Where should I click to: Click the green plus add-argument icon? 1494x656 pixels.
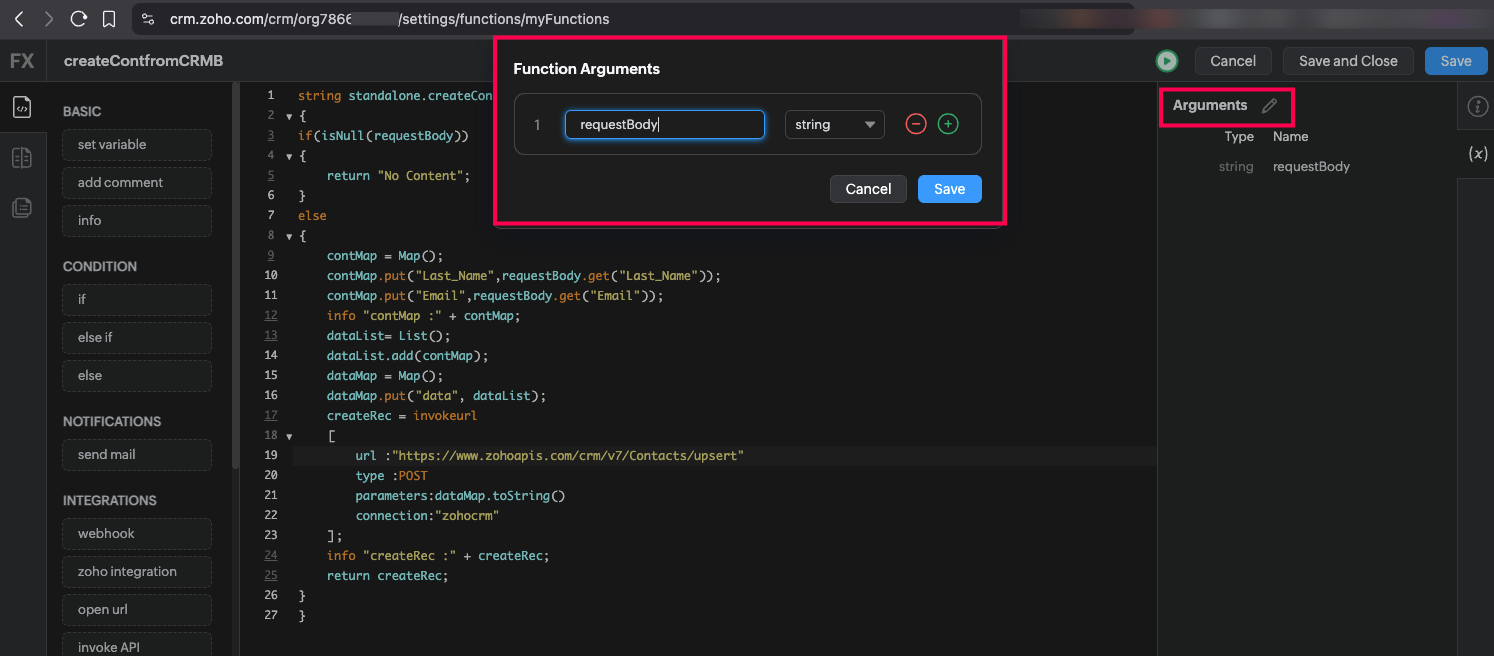tap(948, 124)
